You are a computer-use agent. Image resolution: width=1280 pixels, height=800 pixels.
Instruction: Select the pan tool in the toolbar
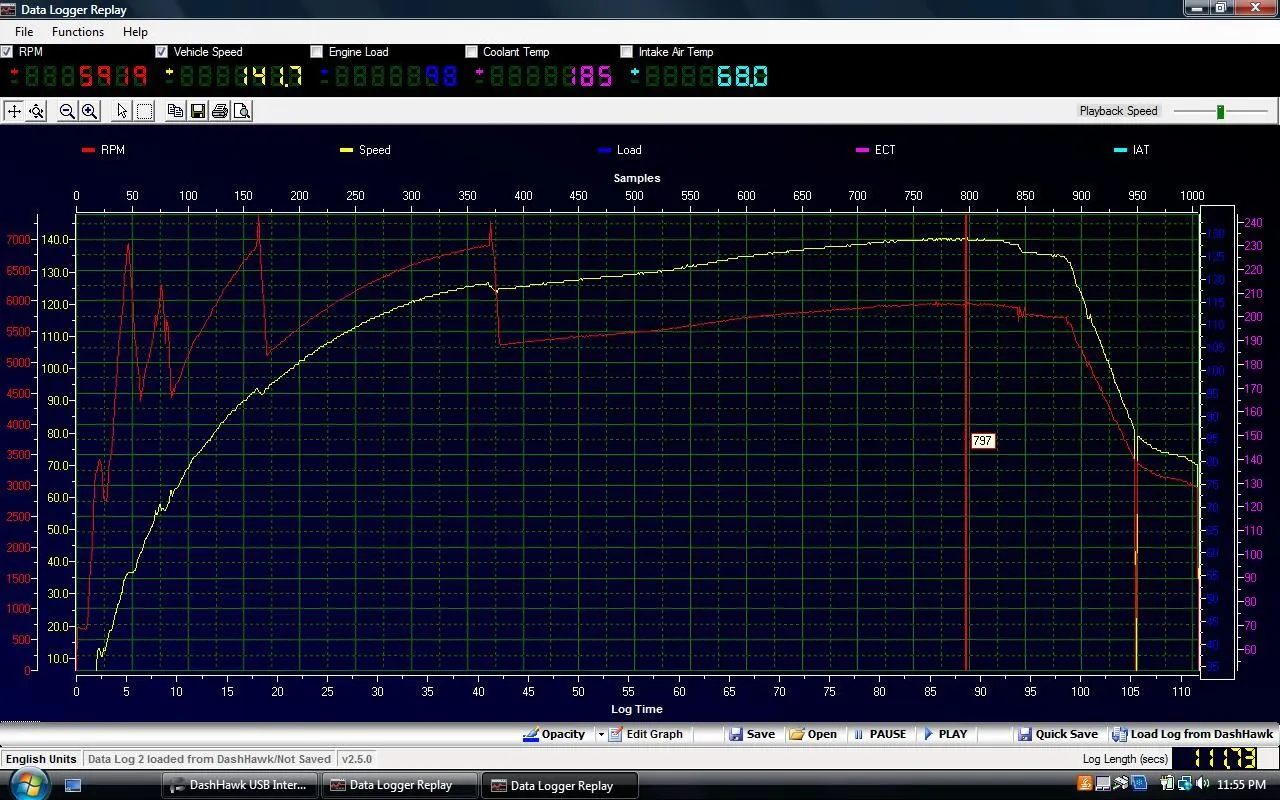click(13, 110)
